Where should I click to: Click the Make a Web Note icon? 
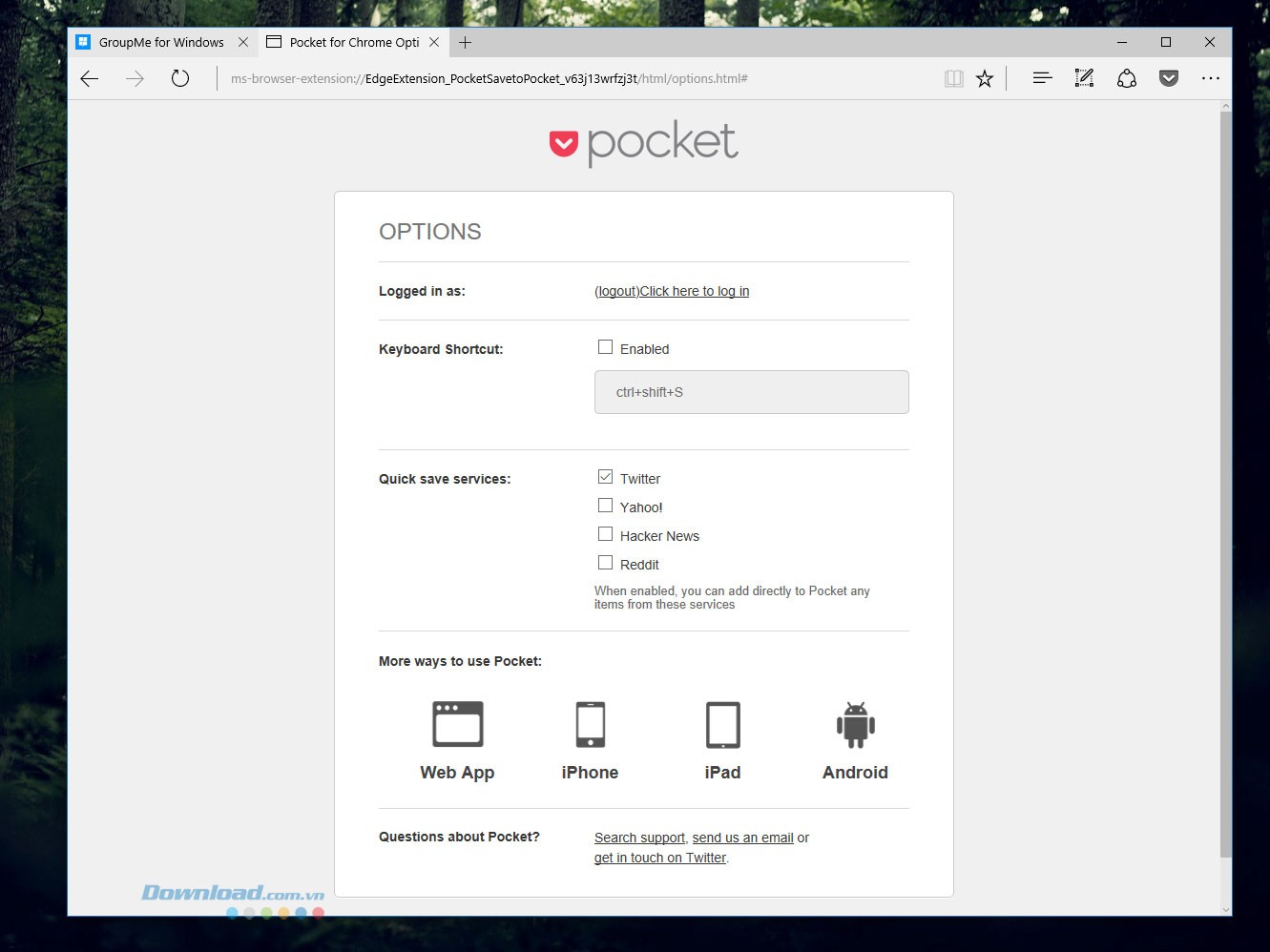click(x=1084, y=78)
